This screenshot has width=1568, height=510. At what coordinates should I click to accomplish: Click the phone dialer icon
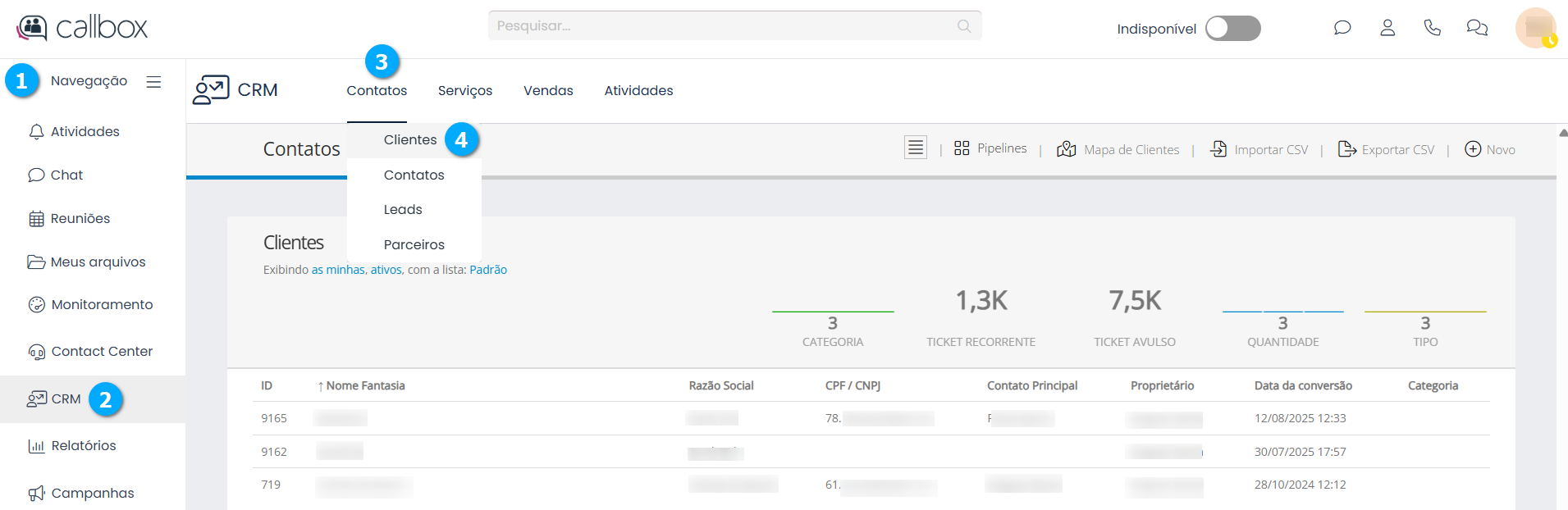point(1432,28)
